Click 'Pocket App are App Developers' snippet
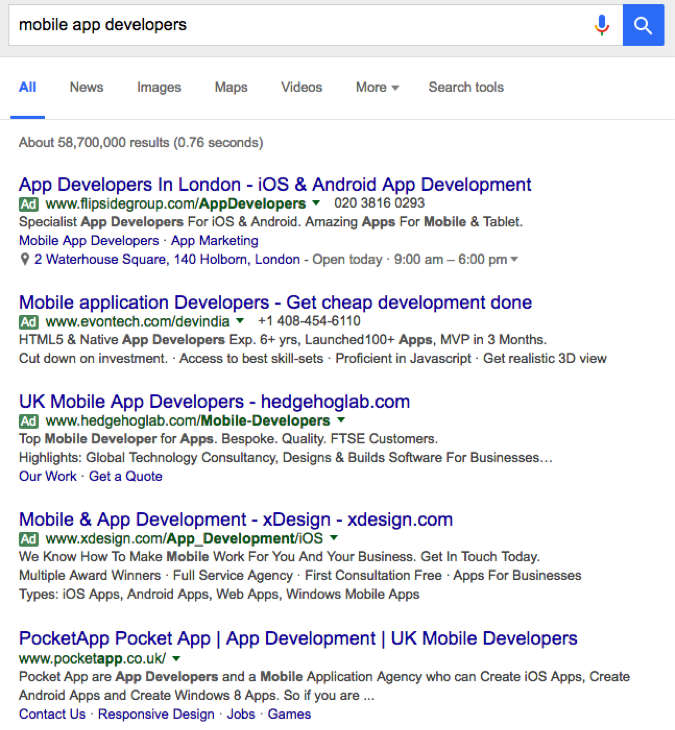Viewport: 675px width, 730px height. [x=324, y=686]
